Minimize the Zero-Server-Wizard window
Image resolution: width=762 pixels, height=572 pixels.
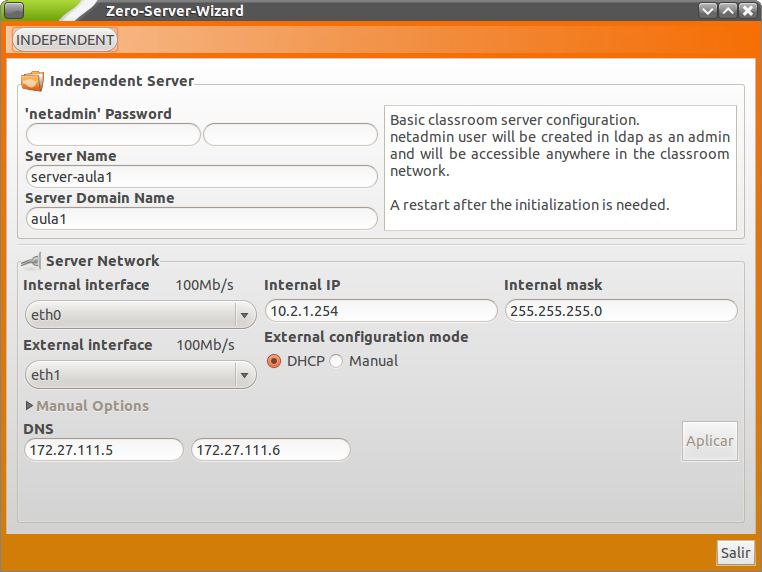pos(707,10)
